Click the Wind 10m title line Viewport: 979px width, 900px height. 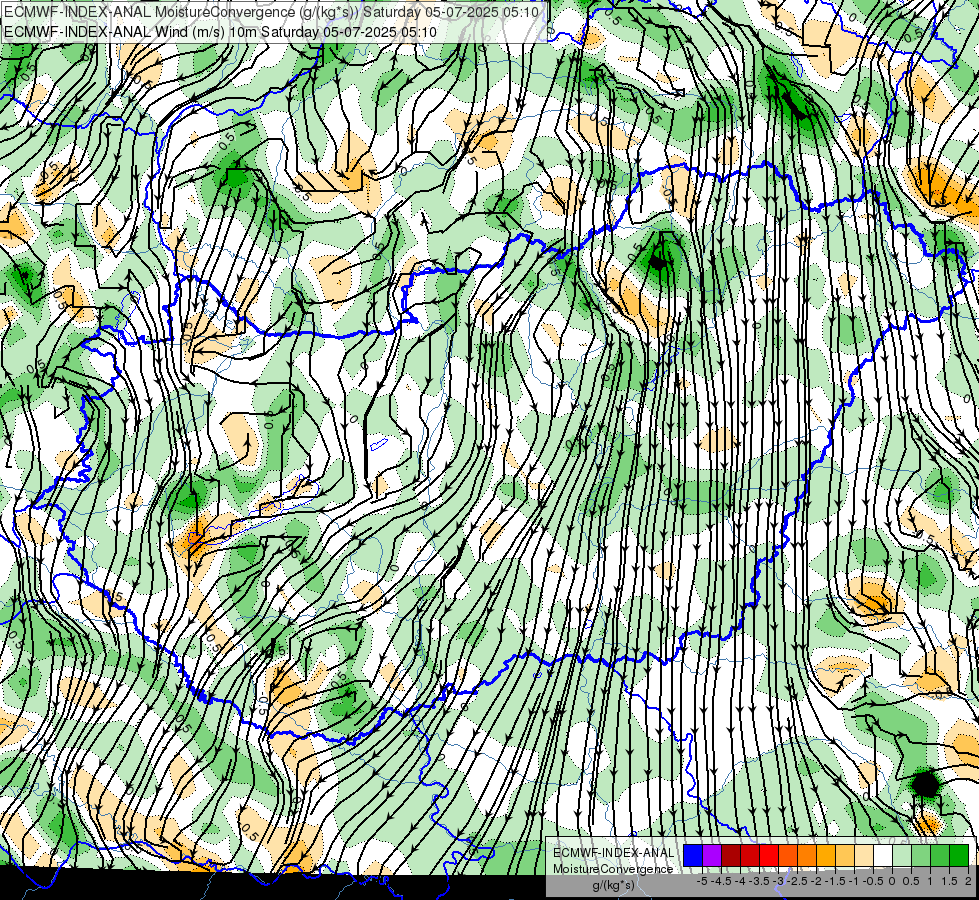click(x=220, y=31)
